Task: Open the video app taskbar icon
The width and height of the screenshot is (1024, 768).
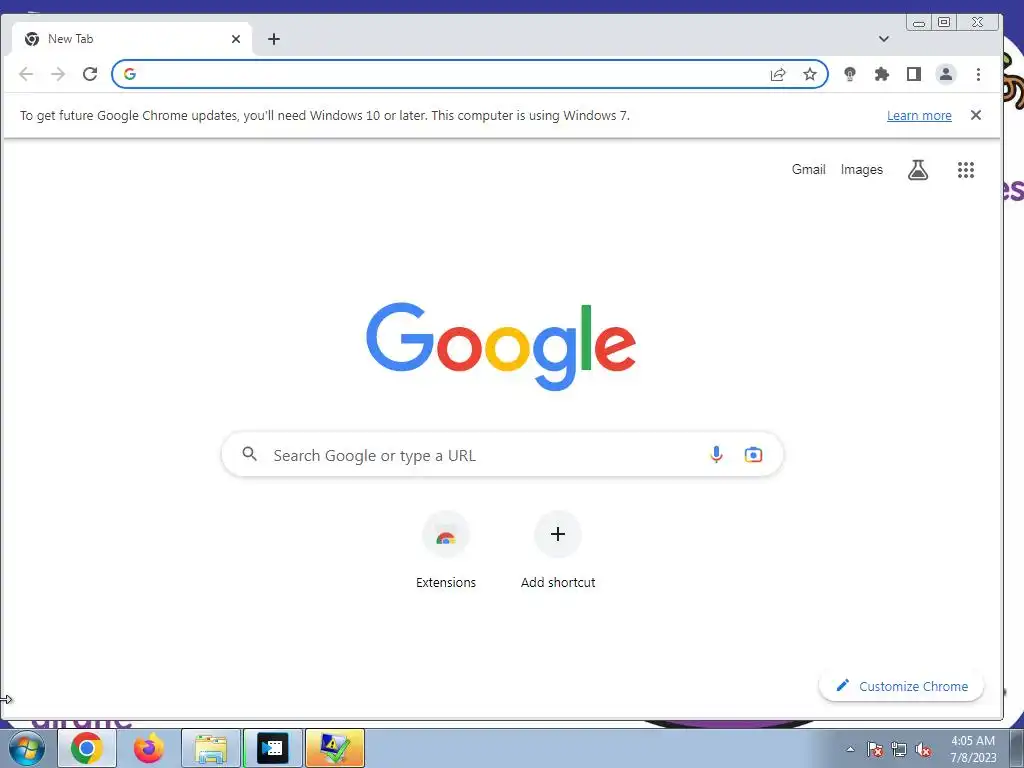Action: point(272,748)
